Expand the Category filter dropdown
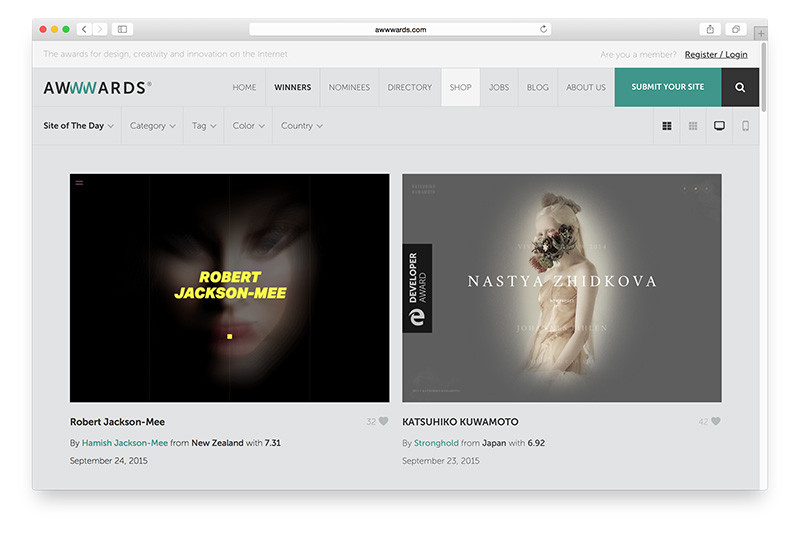The height and width of the screenshot is (536, 800). [152, 126]
